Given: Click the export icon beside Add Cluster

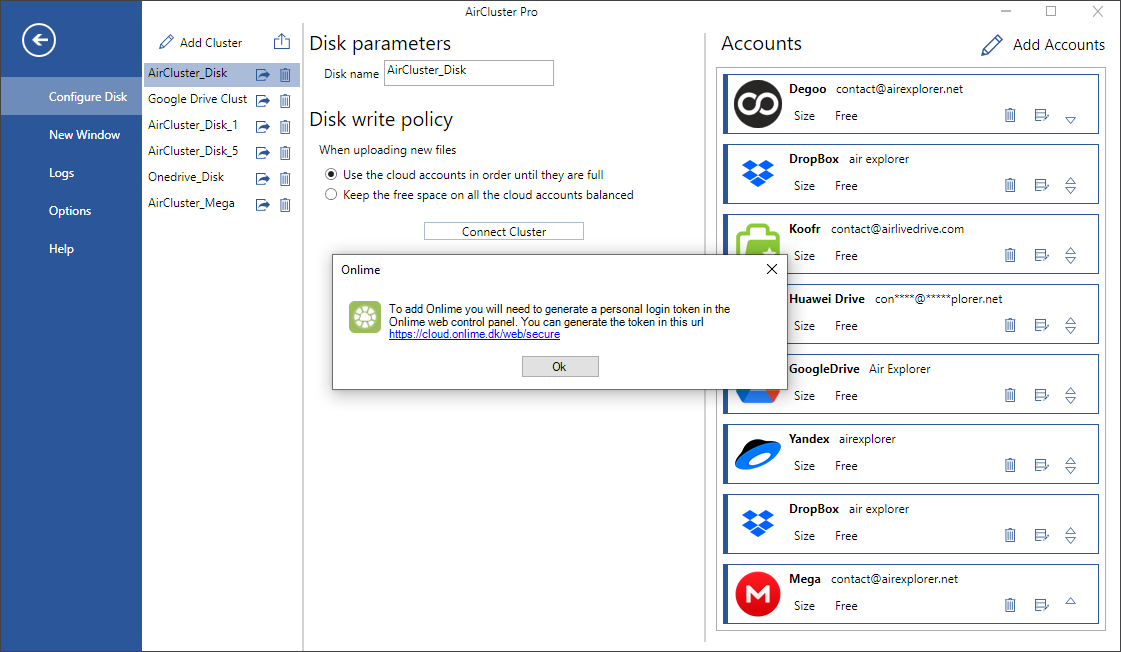Looking at the screenshot, I should click(281, 41).
